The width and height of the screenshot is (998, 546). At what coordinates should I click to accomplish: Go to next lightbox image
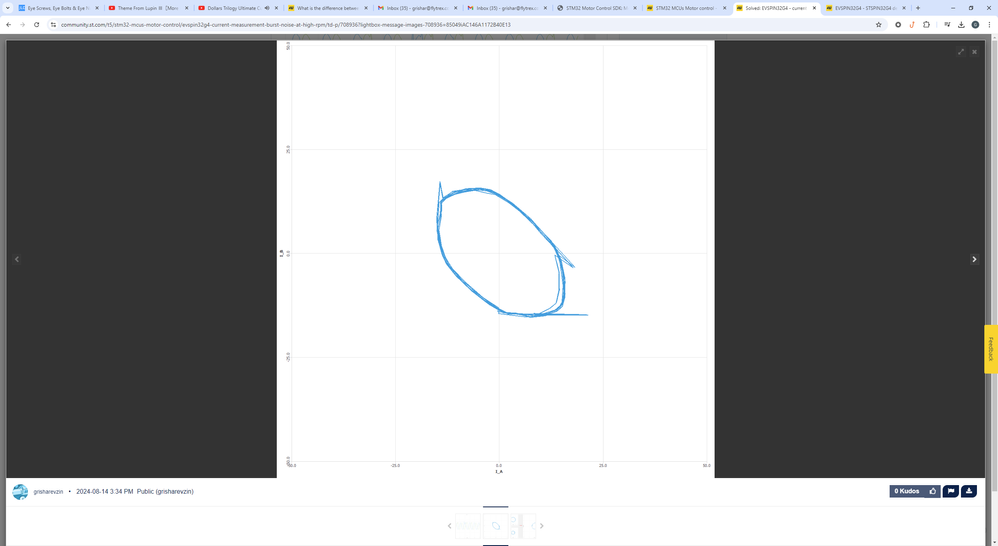tap(974, 259)
